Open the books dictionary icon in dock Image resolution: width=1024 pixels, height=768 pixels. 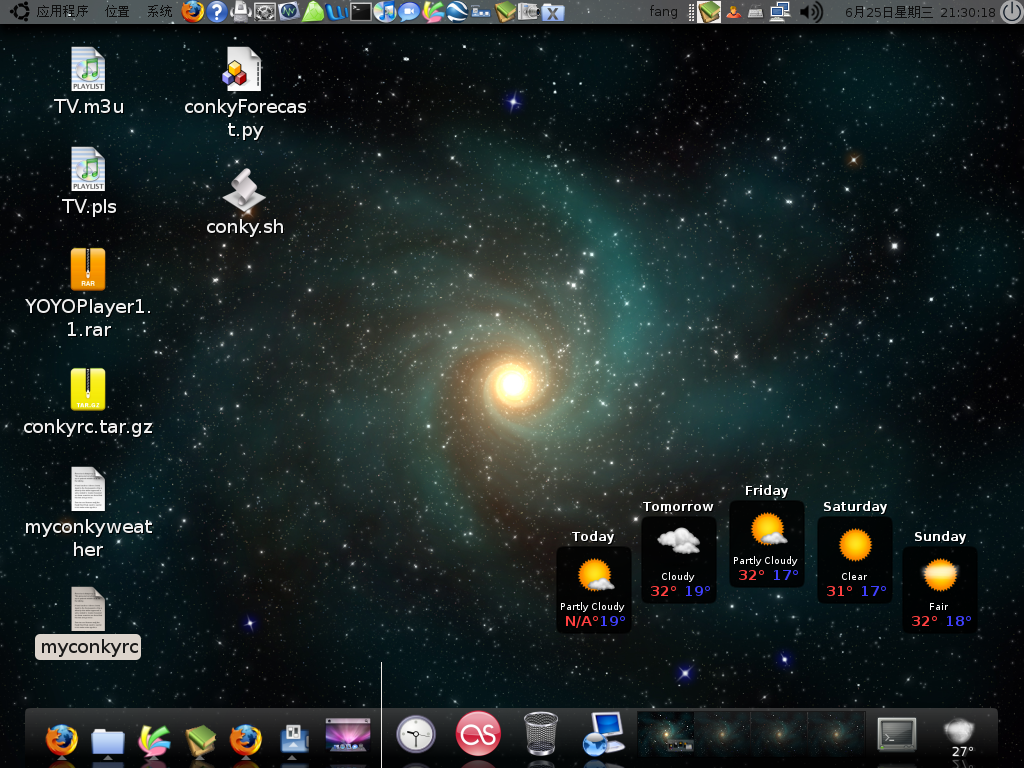(x=200, y=741)
